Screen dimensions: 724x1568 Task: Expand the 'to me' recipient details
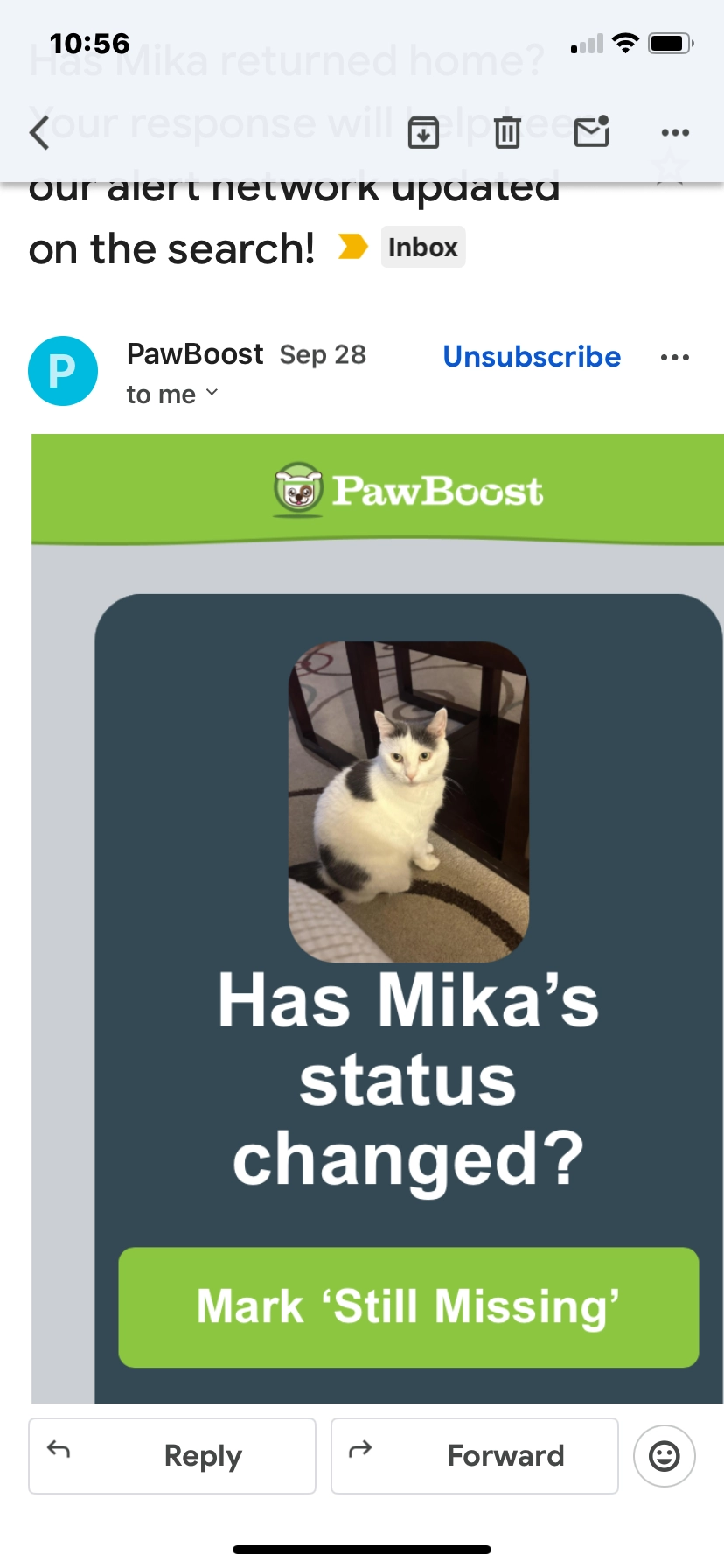click(172, 395)
